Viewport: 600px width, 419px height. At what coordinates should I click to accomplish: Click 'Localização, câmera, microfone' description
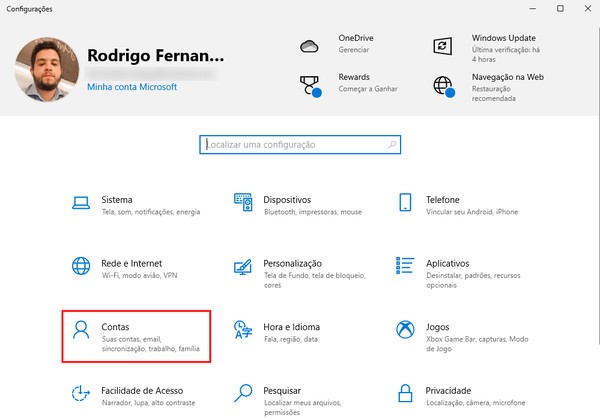point(475,403)
